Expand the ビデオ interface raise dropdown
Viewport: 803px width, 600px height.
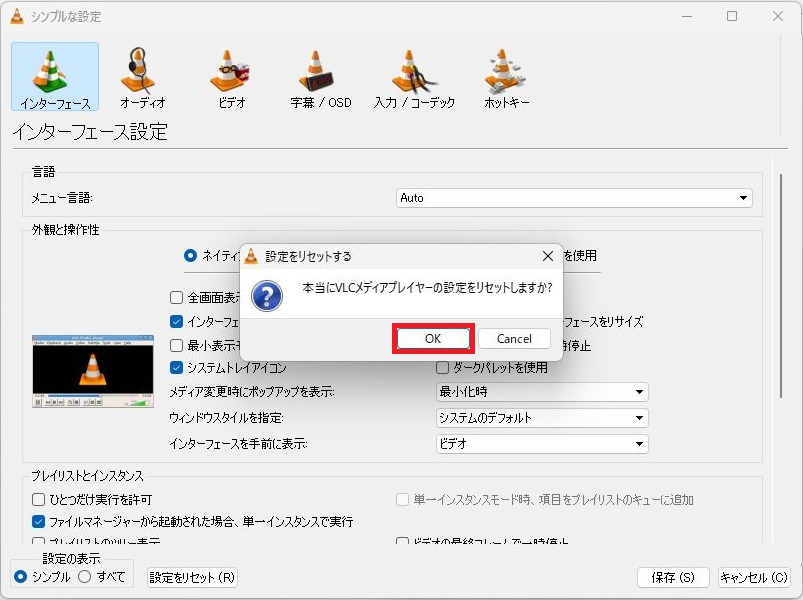coord(542,444)
